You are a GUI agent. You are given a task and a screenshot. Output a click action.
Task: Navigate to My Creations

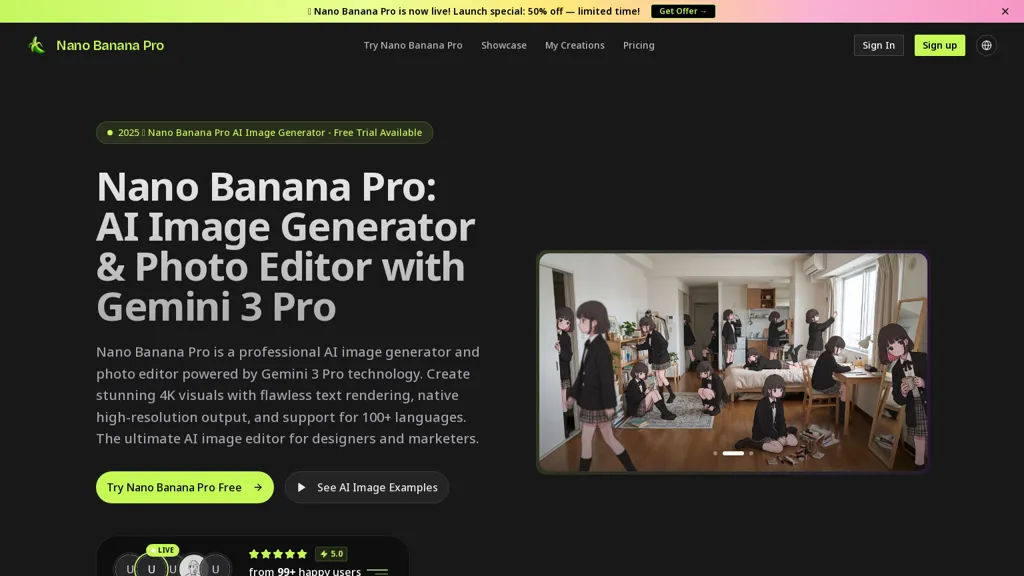coord(575,45)
